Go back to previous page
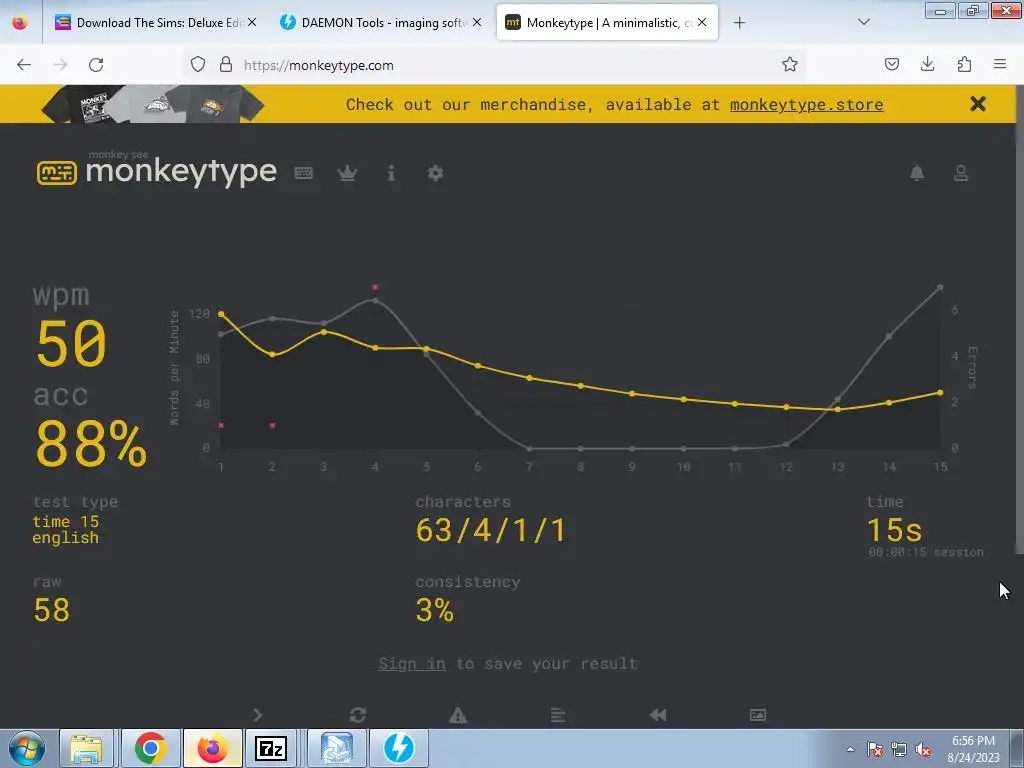Screen dimensions: 1024x768 pyautogui.click(x=24, y=65)
